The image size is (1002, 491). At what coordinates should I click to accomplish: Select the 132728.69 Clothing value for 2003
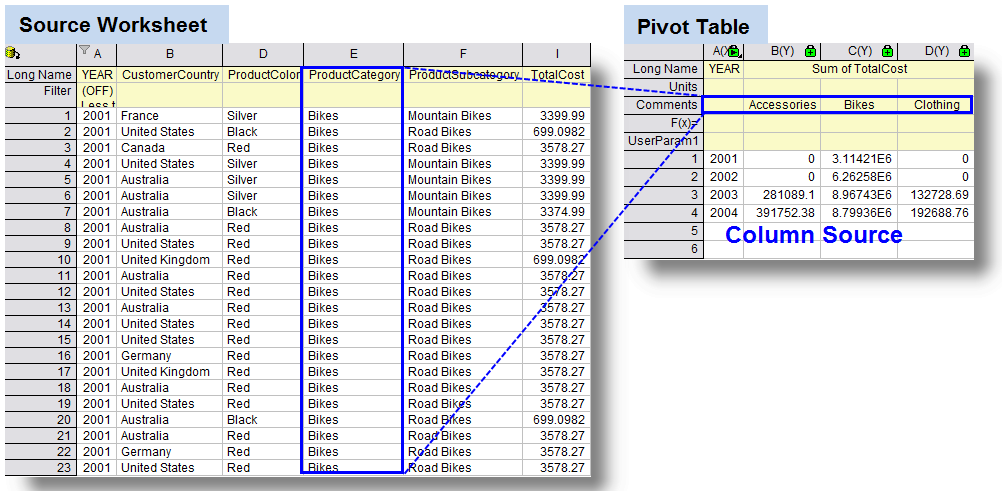tap(935, 194)
